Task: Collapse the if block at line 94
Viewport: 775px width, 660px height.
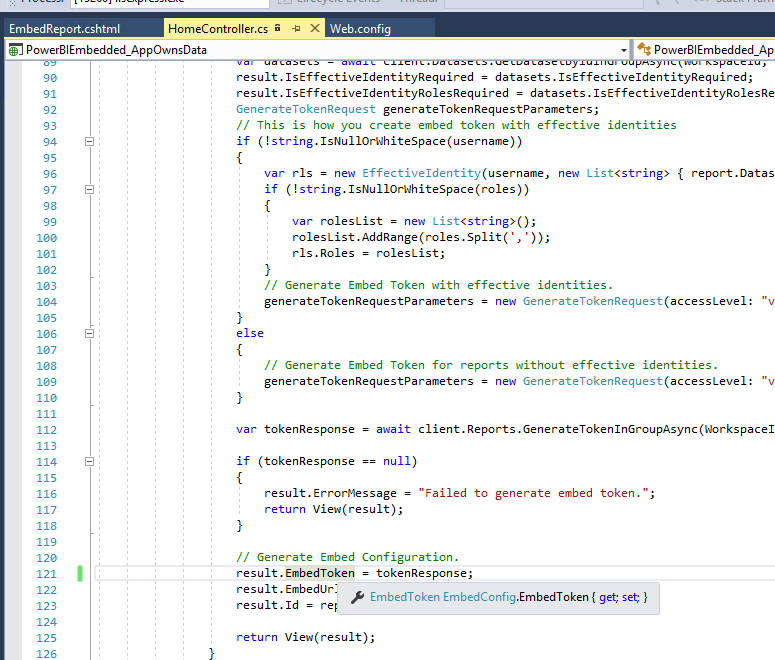Action: click(89, 141)
